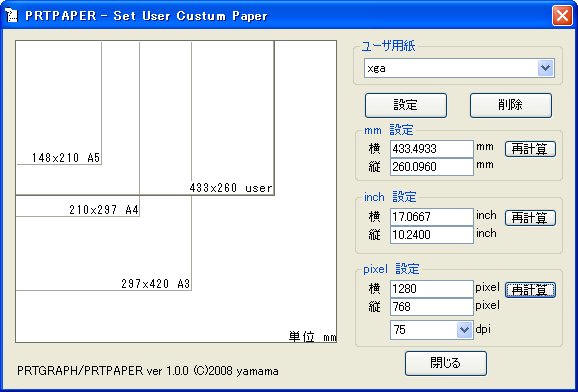Select the xga user paper combo box
Screen dimensions: 578x392
(459, 68)
